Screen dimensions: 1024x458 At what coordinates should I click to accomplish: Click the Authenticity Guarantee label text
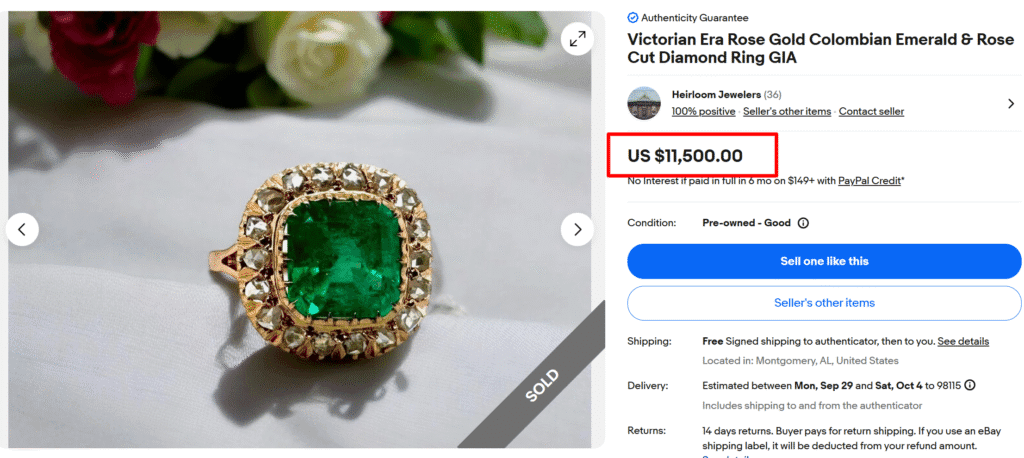695,18
